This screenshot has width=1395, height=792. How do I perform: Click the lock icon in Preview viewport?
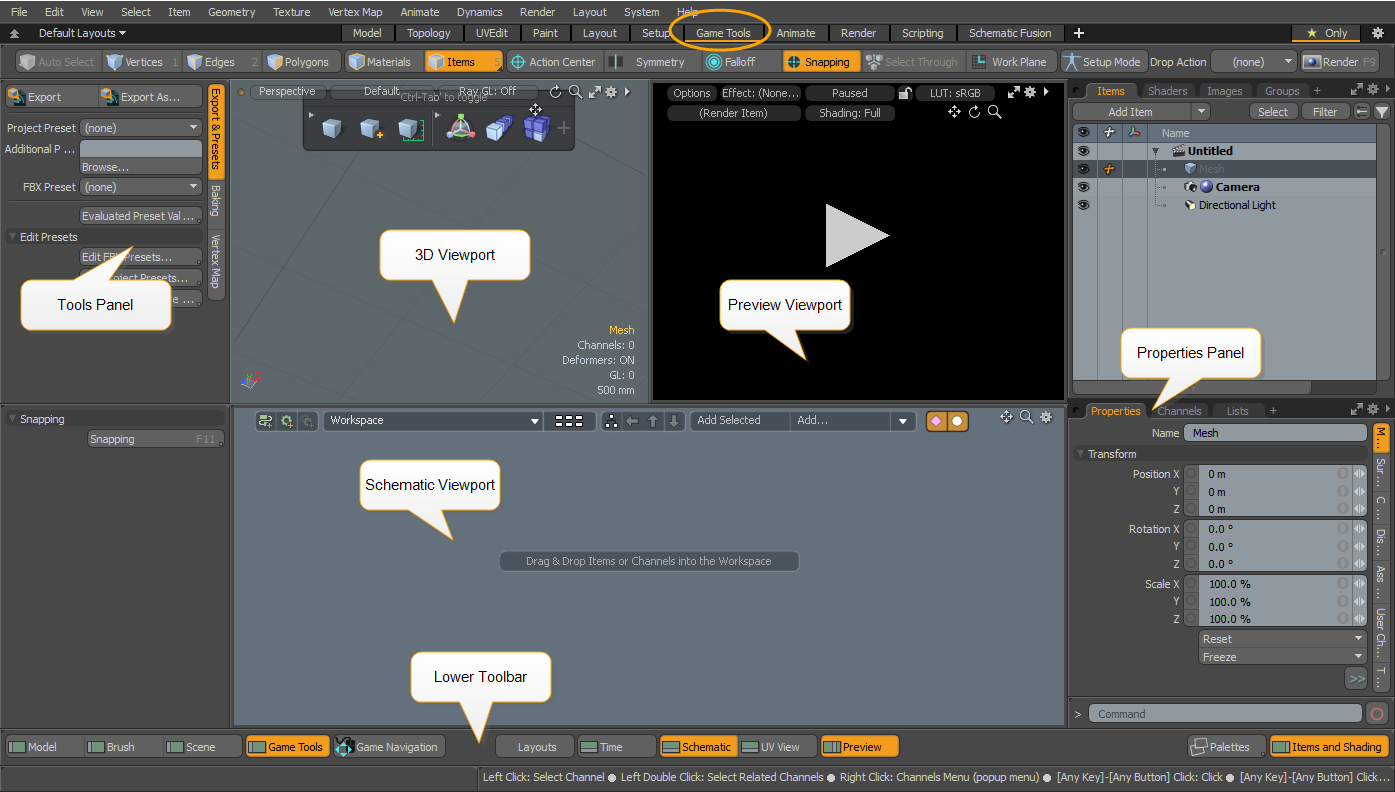click(x=904, y=93)
